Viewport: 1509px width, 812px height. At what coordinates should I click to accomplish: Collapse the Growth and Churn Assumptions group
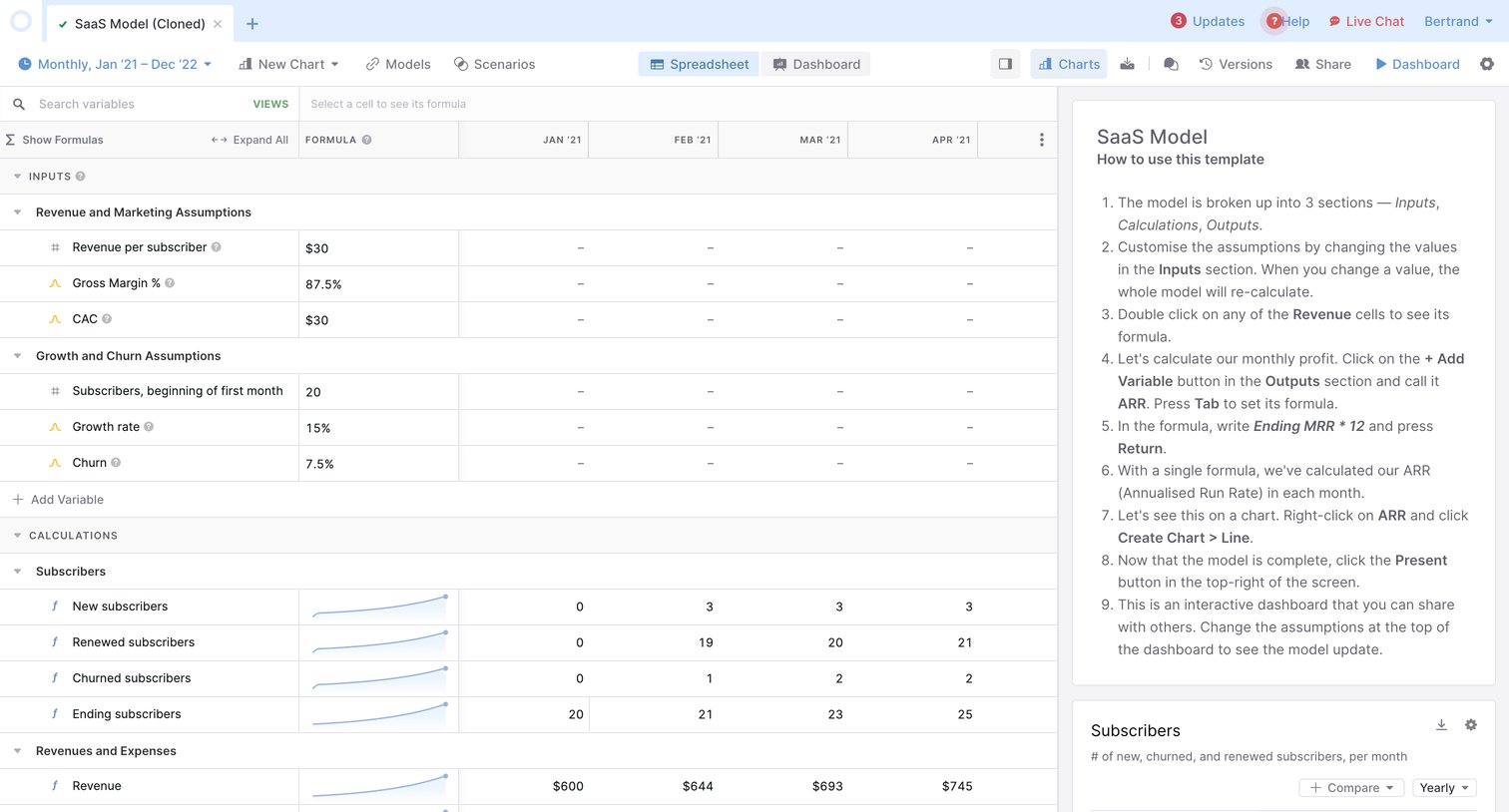point(17,356)
